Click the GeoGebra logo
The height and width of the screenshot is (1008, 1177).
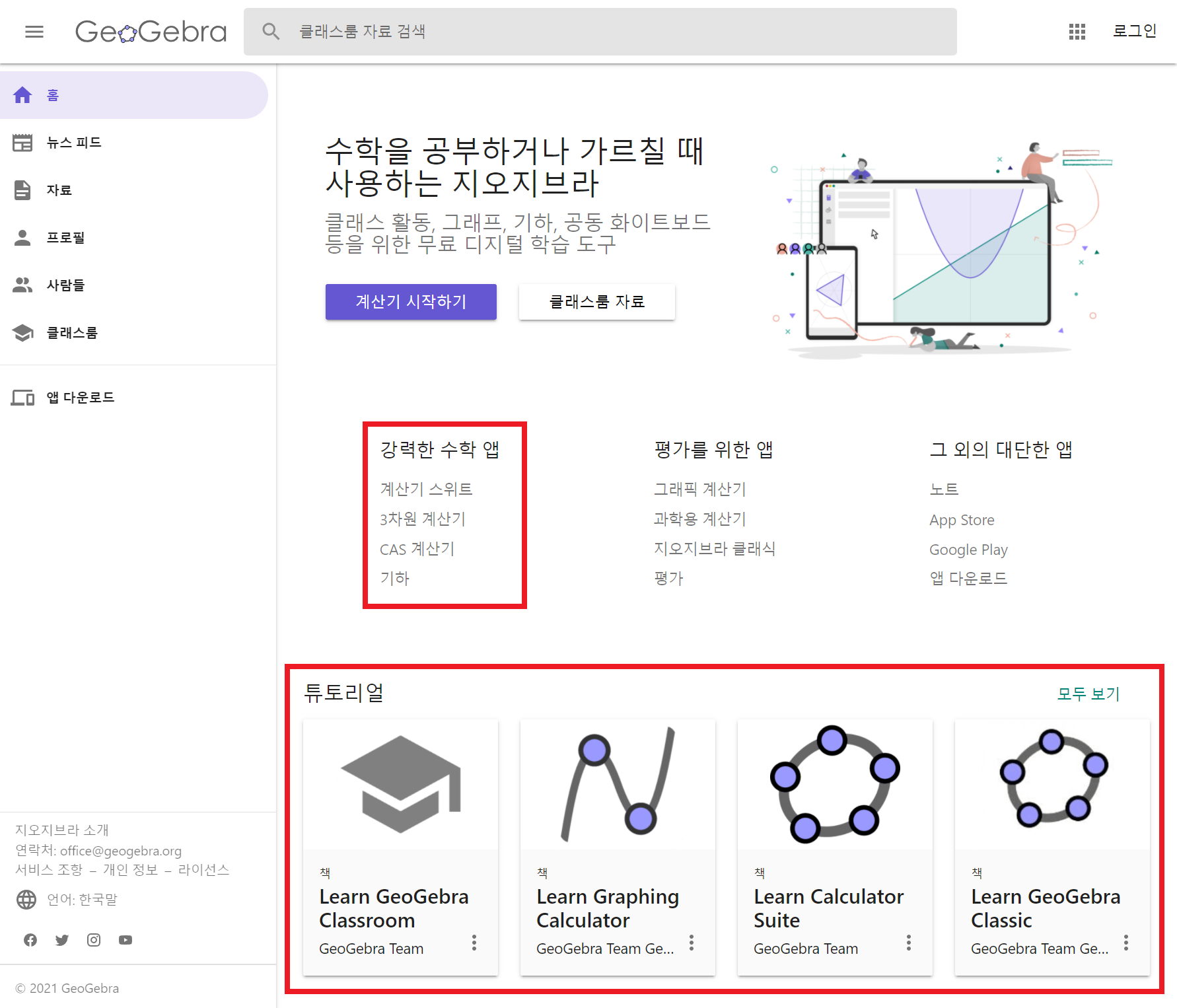point(151,32)
